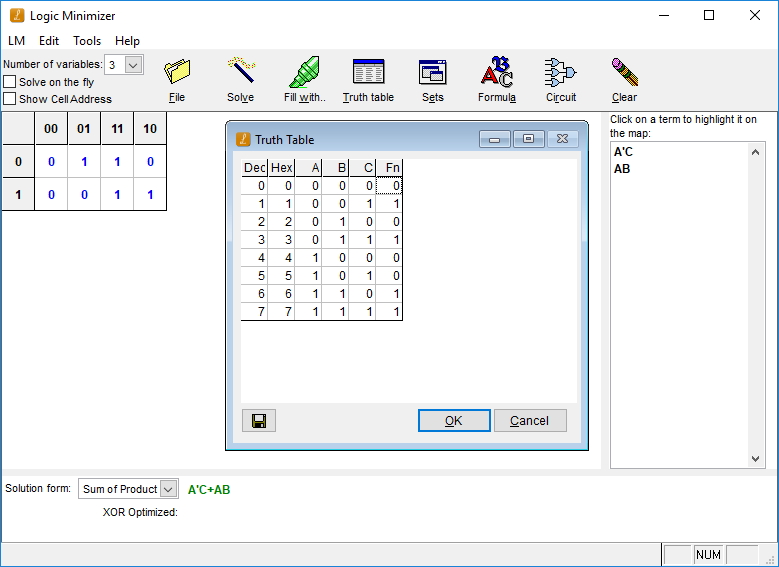779x567 pixels.
Task: Select Fn cell in truth table row 0
Action: coord(389,186)
